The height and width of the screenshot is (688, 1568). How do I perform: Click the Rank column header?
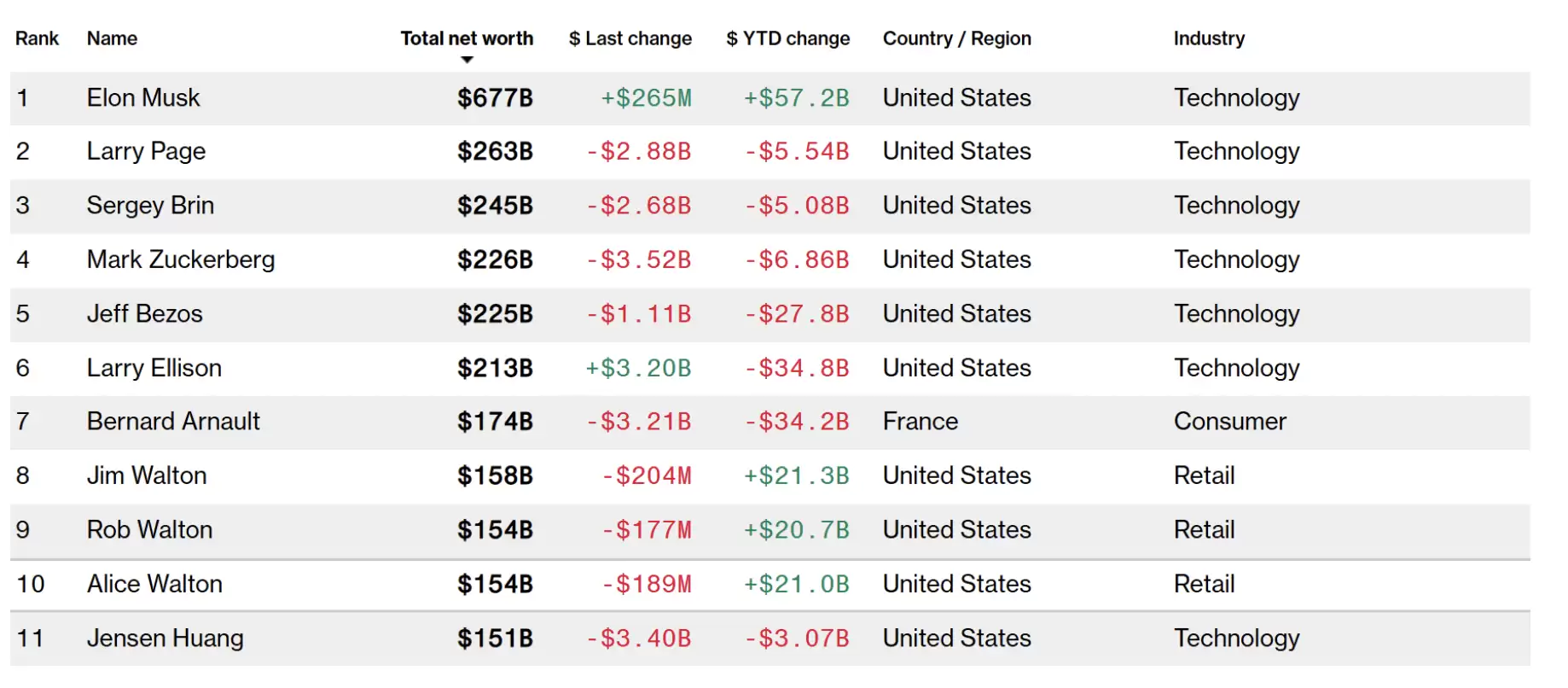point(37,38)
